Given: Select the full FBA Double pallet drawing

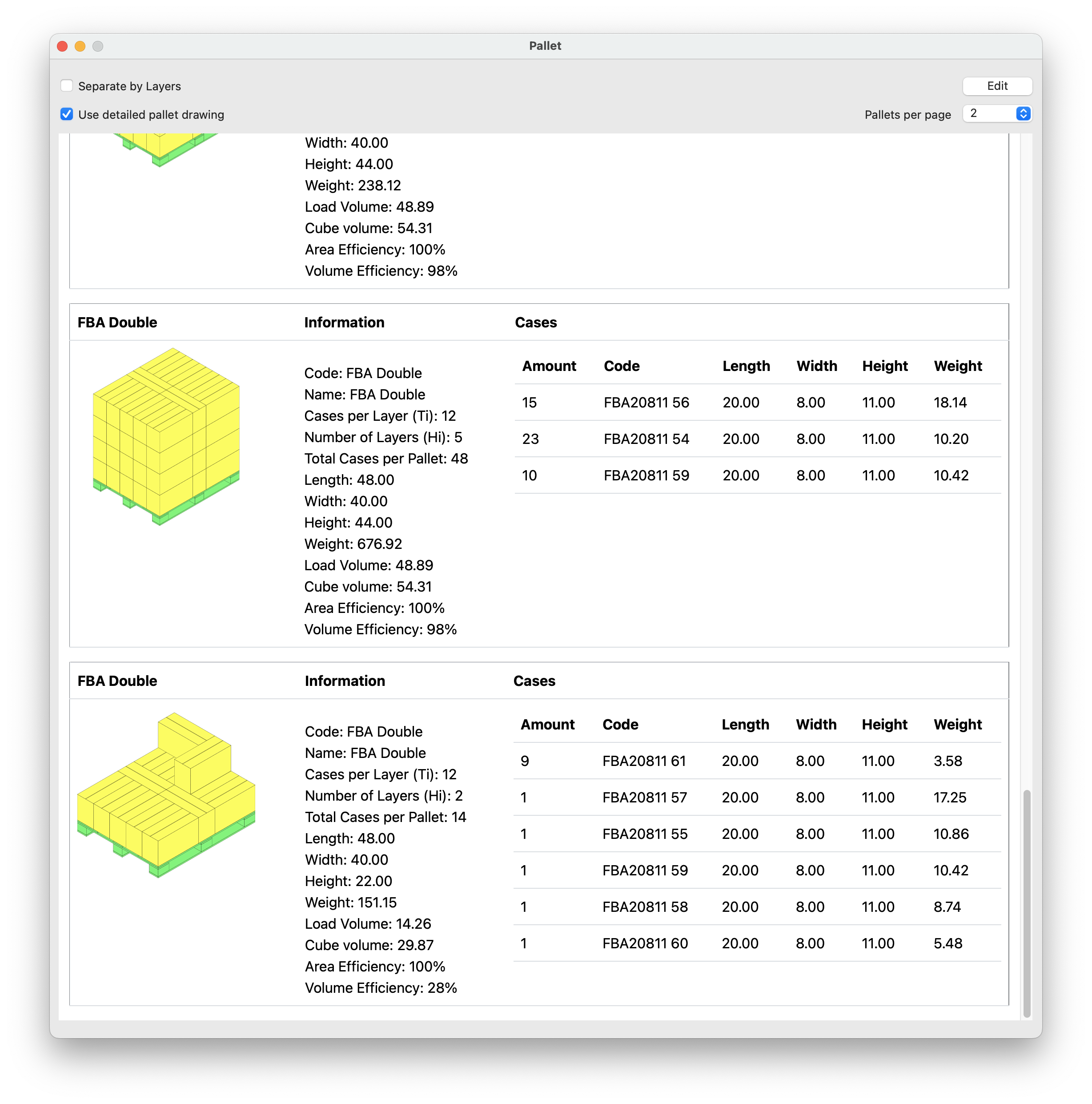Looking at the screenshot, I should (166, 436).
